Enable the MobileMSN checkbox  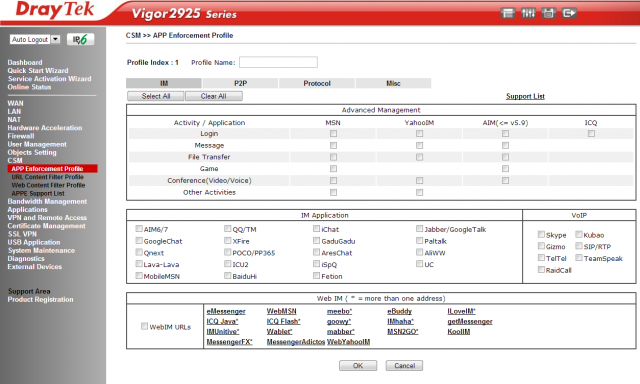point(139,275)
